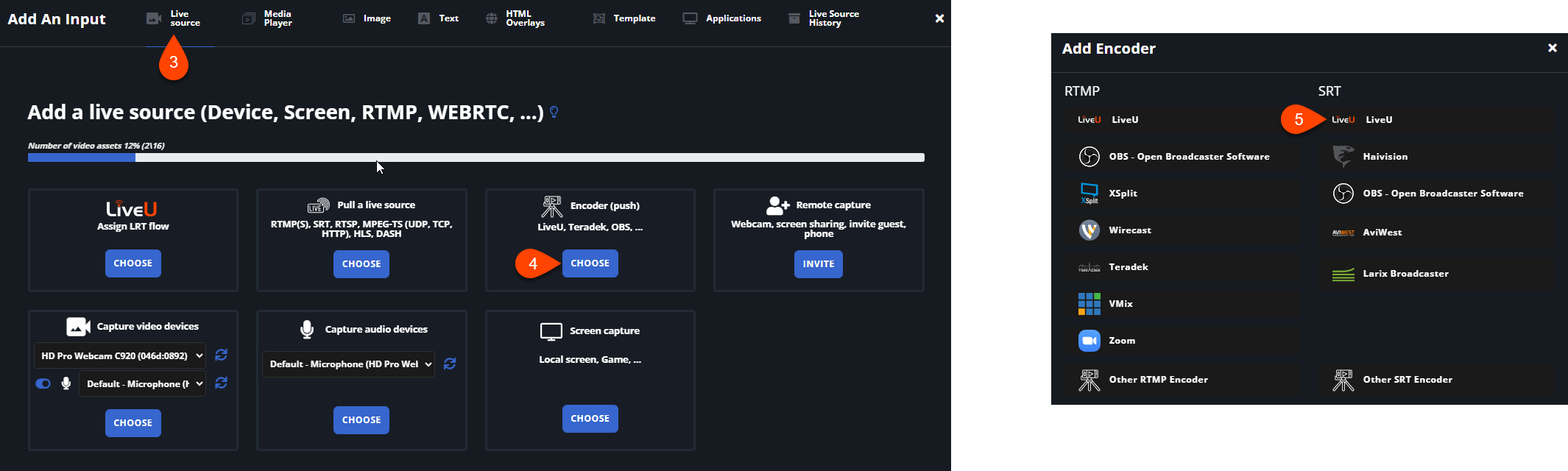Screen dimensions: 1568x471
Task: Choose Capture video devices
Action: click(133, 423)
